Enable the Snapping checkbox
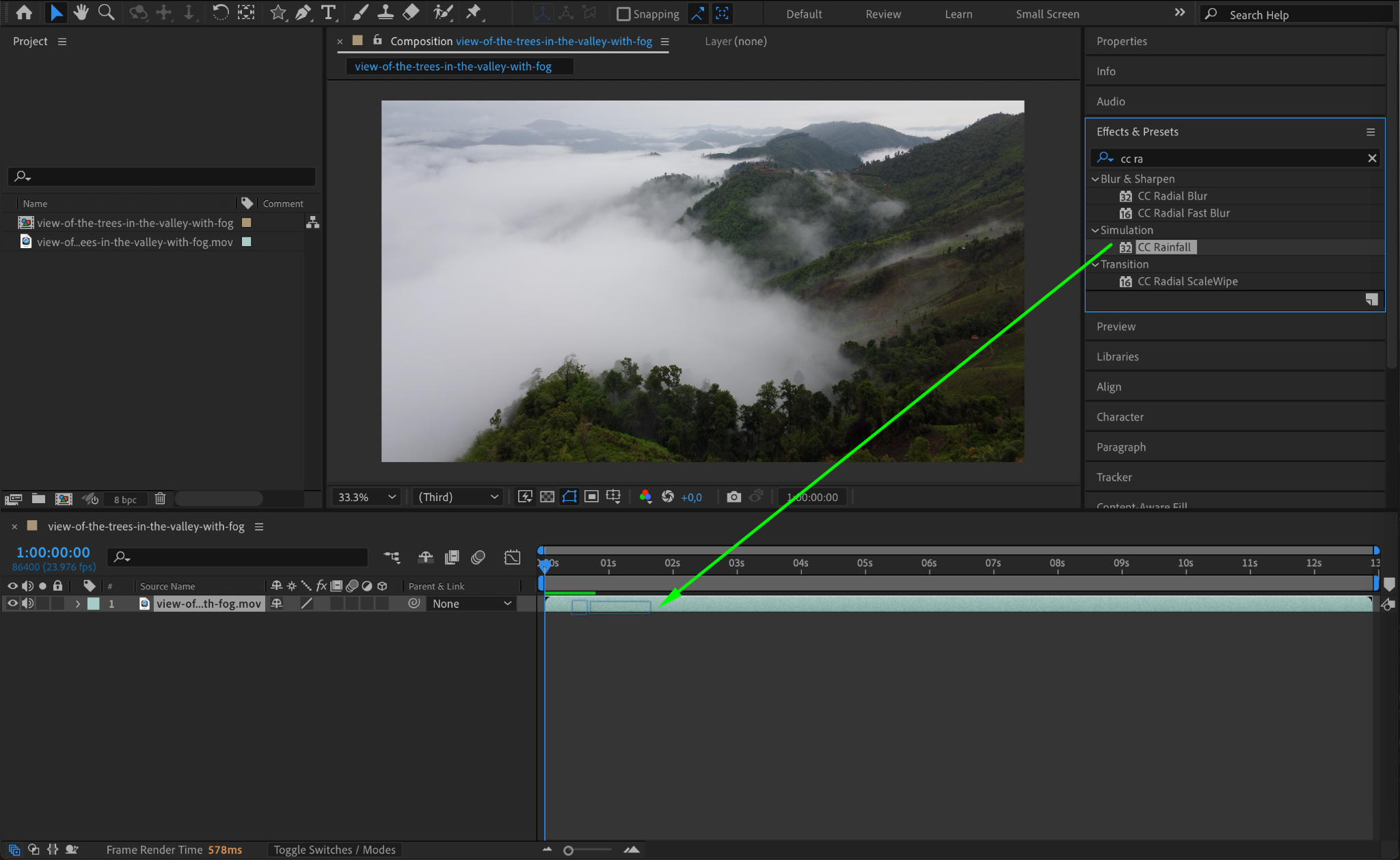This screenshot has height=860, width=1400. pos(623,14)
